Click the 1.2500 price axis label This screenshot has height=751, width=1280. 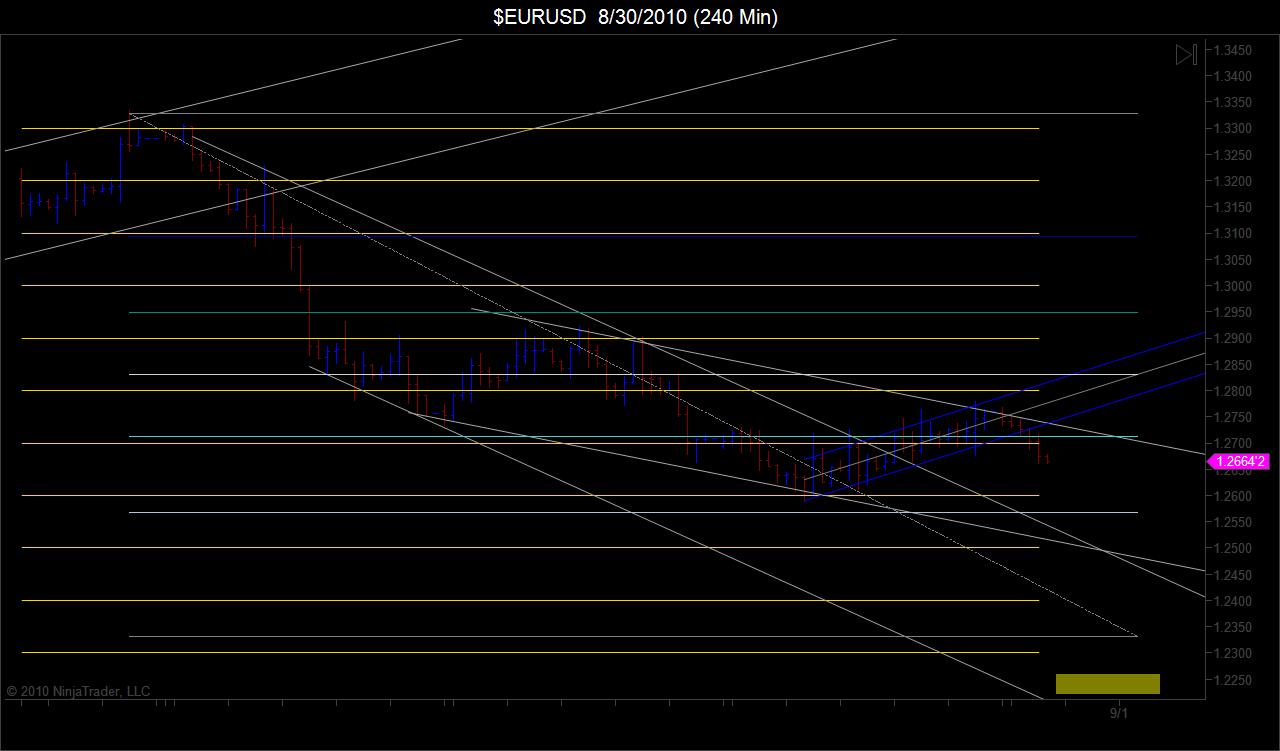1233,548
